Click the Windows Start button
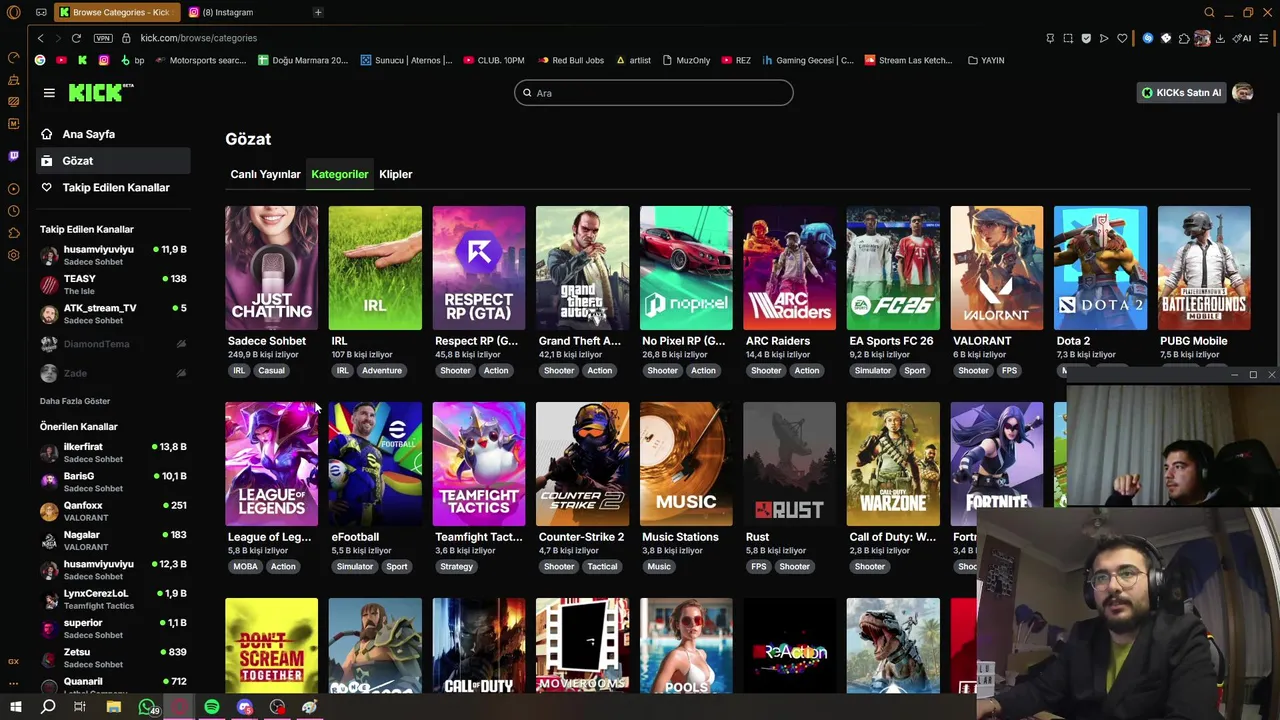This screenshot has height=720, width=1280. tap(15, 707)
